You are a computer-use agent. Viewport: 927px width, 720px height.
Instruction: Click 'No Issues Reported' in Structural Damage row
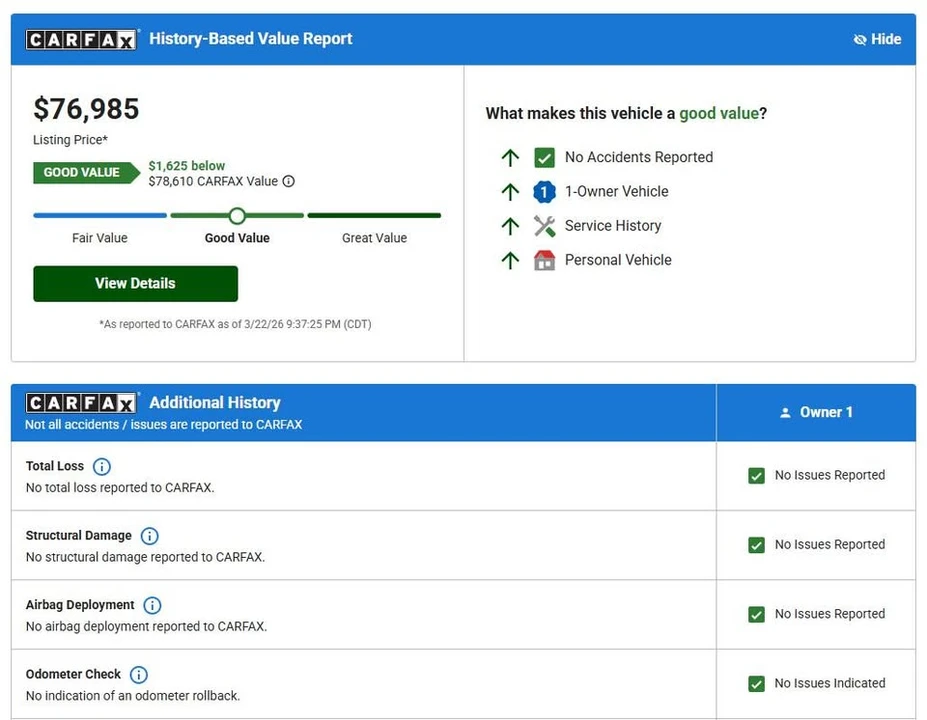(830, 544)
